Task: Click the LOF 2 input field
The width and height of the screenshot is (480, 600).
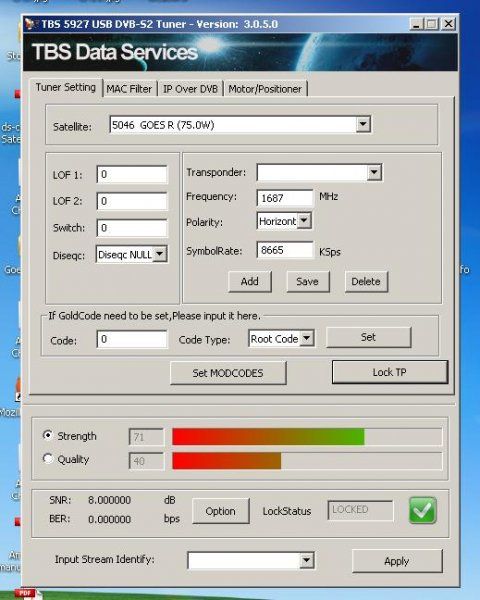Action: (132, 201)
